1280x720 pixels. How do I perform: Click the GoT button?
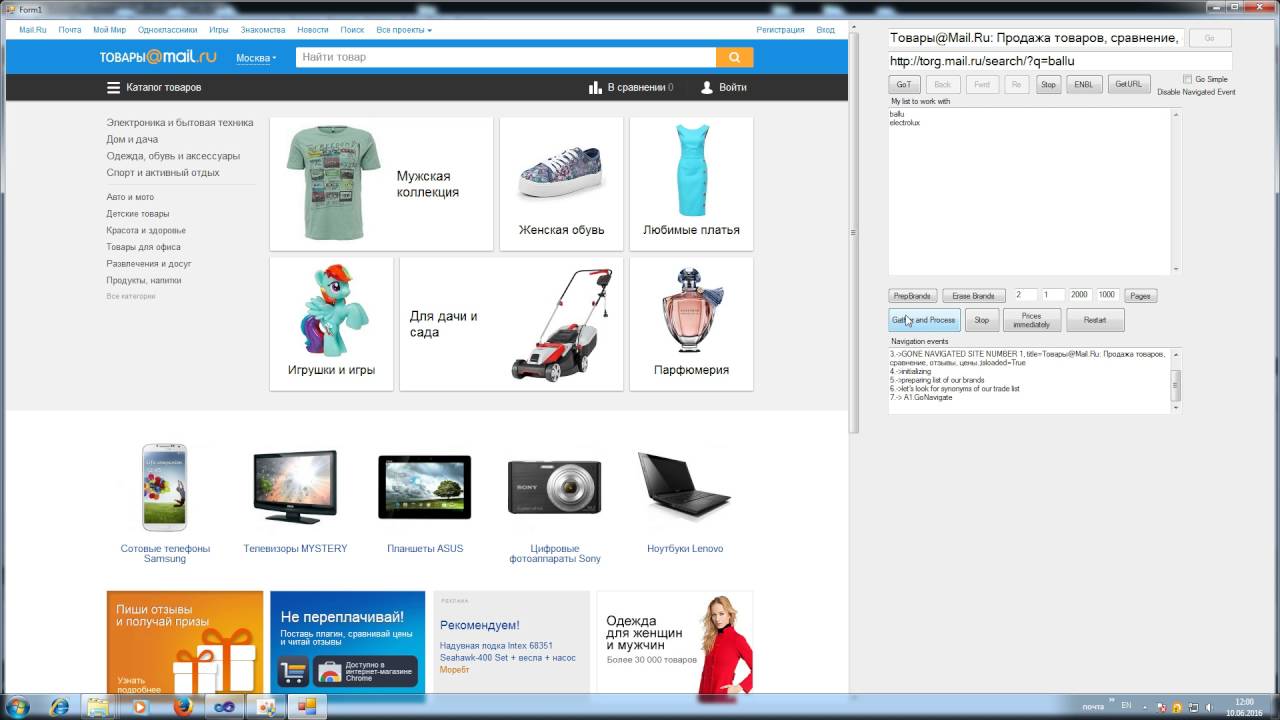pos(904,85)
